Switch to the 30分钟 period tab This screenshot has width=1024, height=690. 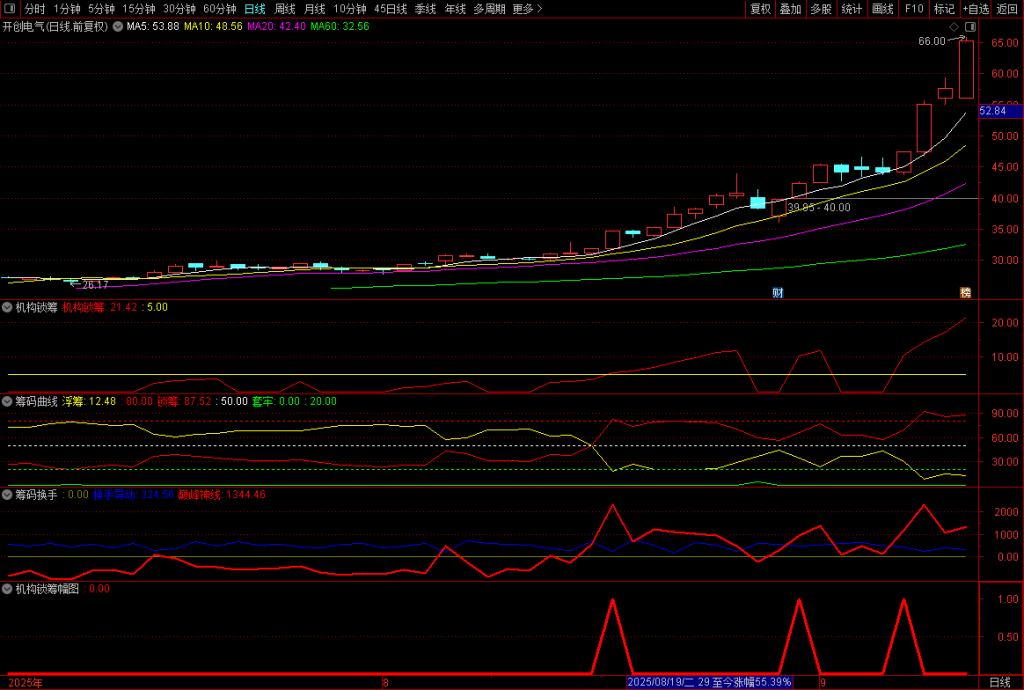[179, 9]
